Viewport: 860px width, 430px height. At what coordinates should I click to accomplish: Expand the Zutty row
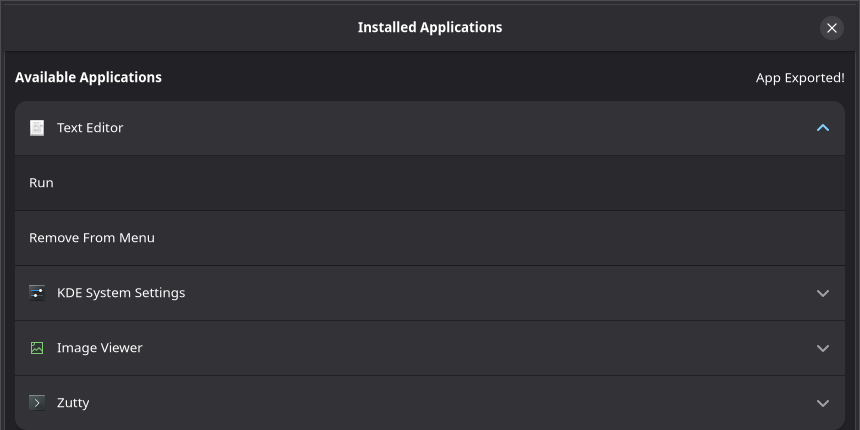point(823,403)
